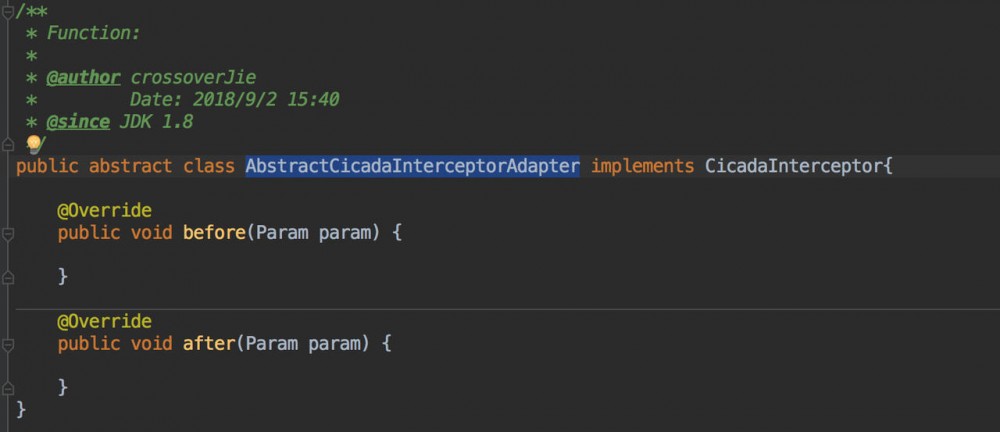Click the JDK 1.8 text in Javadoc
Image resolution: width=1000 pixels, height=432 pixels.
(x=156, y=122)
